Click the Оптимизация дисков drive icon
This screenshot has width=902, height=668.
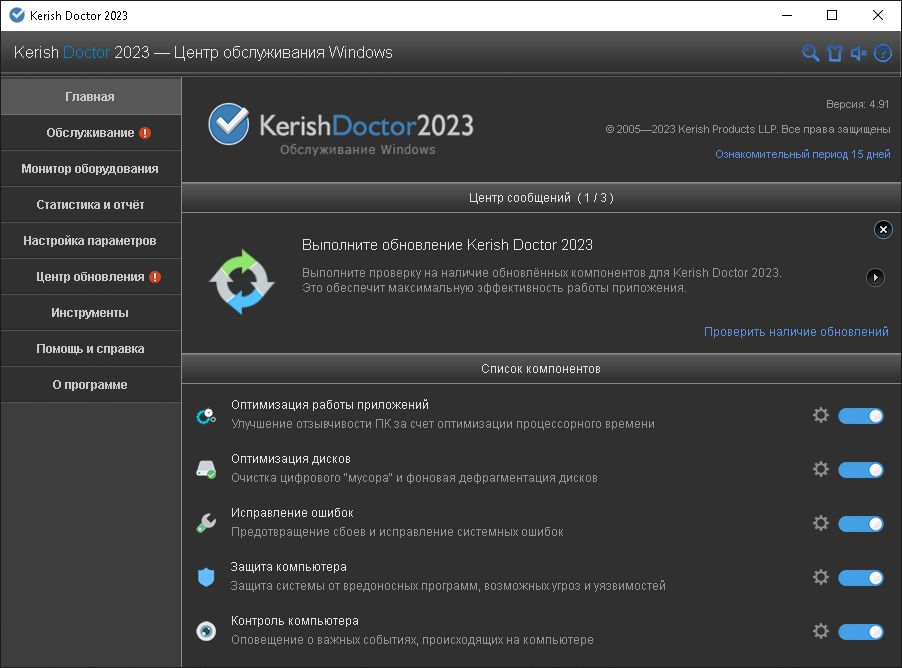(206, 468)
